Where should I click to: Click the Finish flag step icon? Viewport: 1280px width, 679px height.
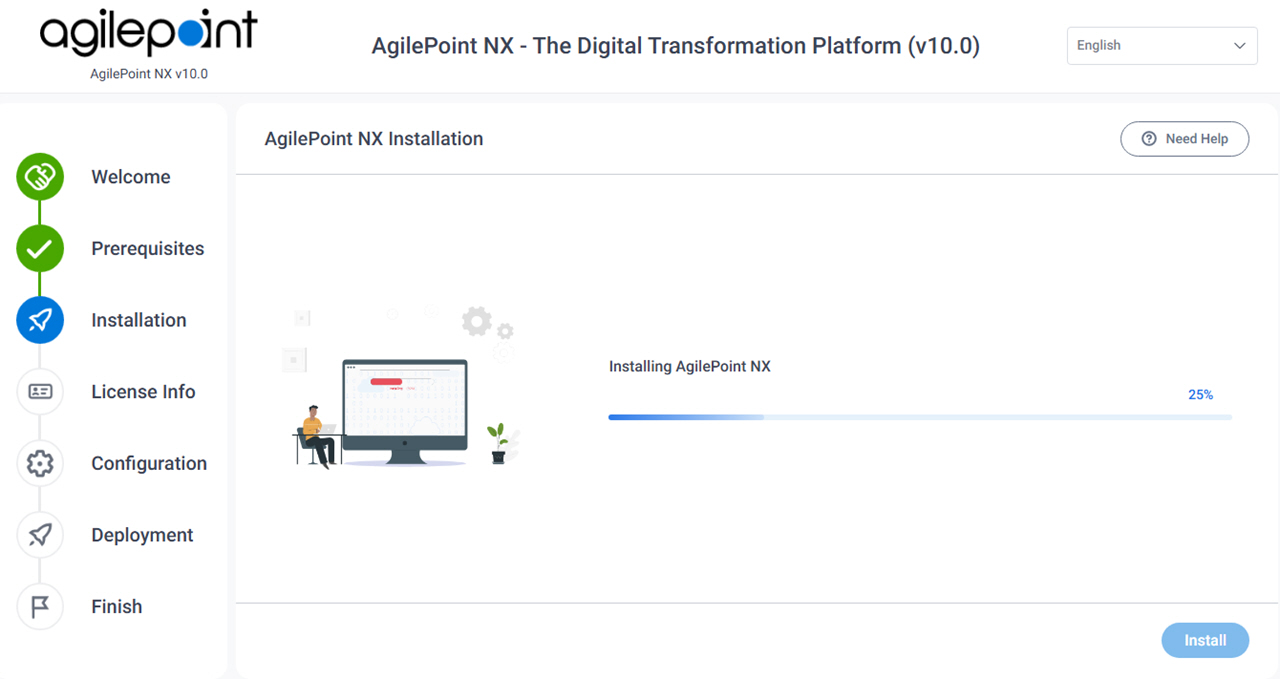click(x=40, y=607)
